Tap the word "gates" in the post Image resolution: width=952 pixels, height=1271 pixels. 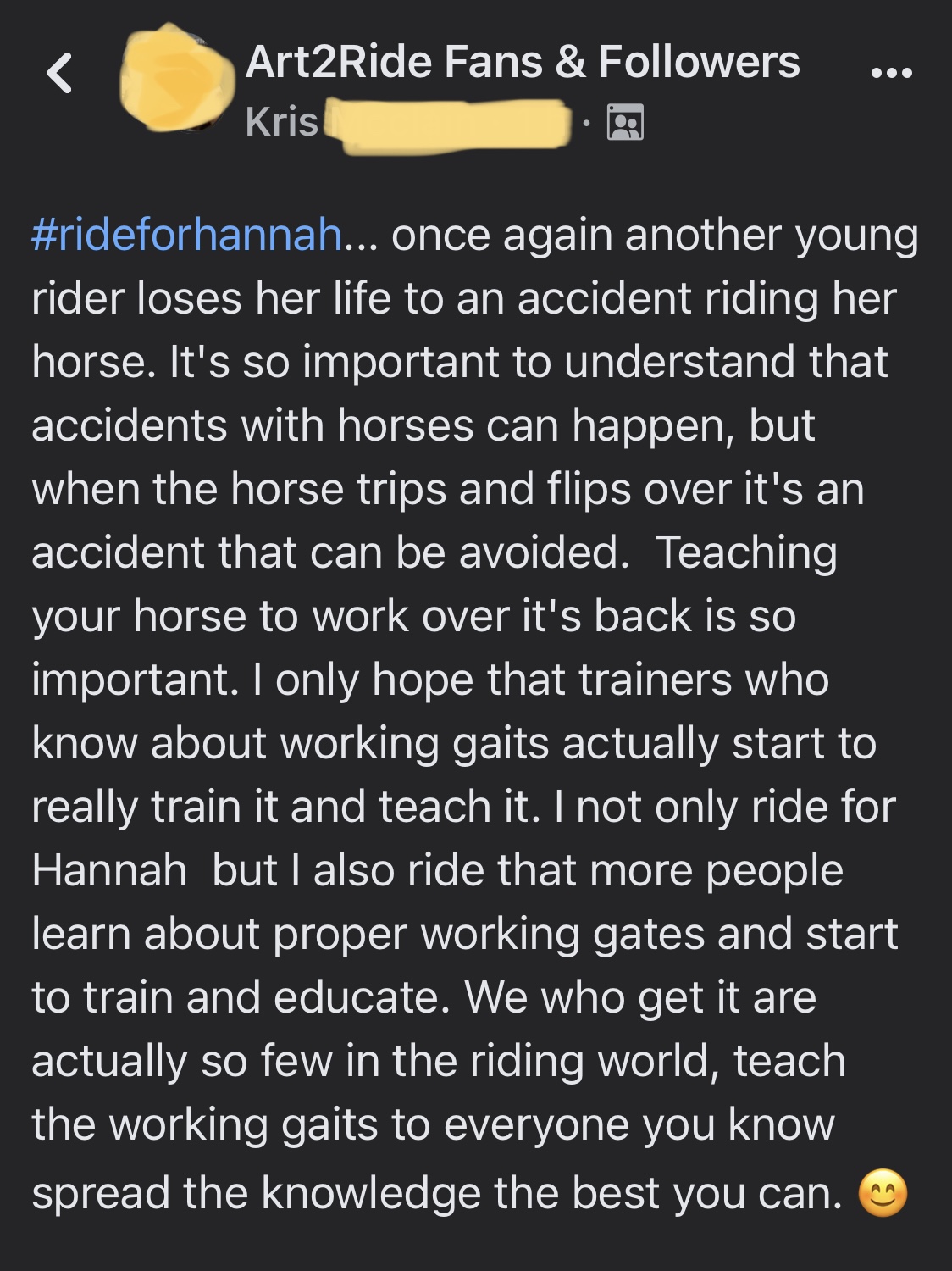[x=648, y=934]
